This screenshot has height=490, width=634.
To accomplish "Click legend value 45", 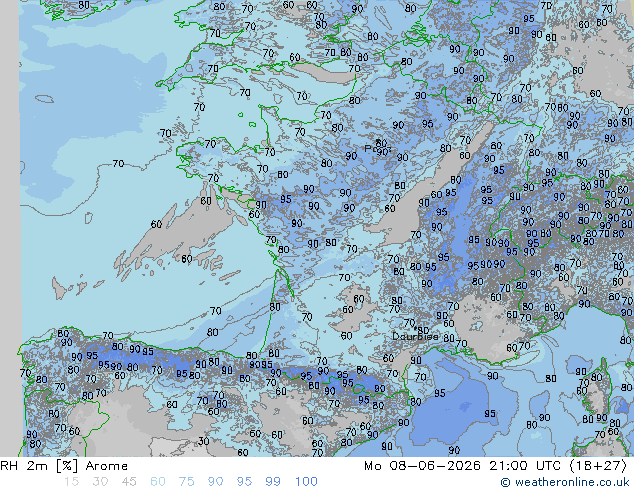I will [x=129, y=482].
